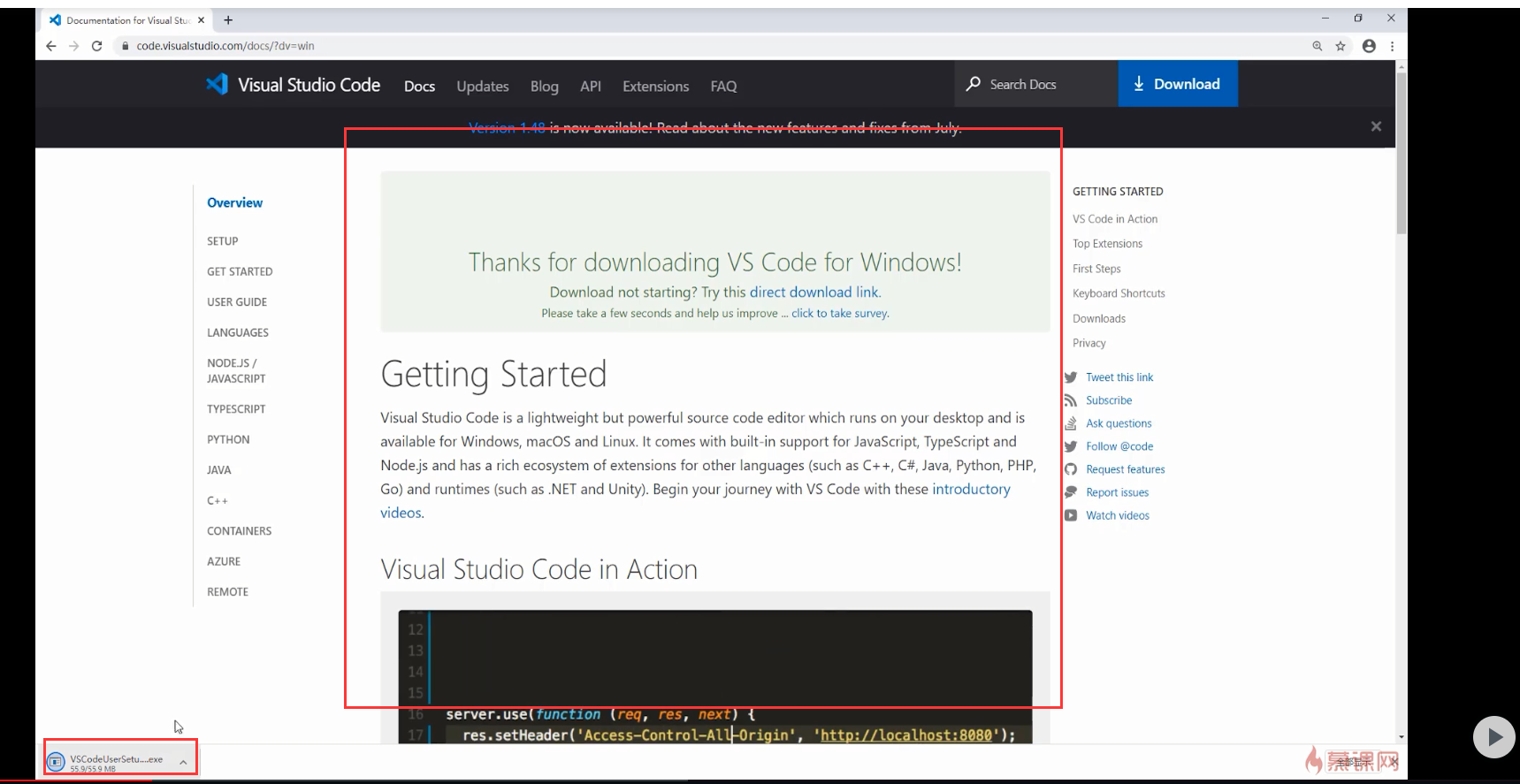Open the introductory videos link
The width and height of the screenshot is (1520, 784).
click(x=971, y=490)
